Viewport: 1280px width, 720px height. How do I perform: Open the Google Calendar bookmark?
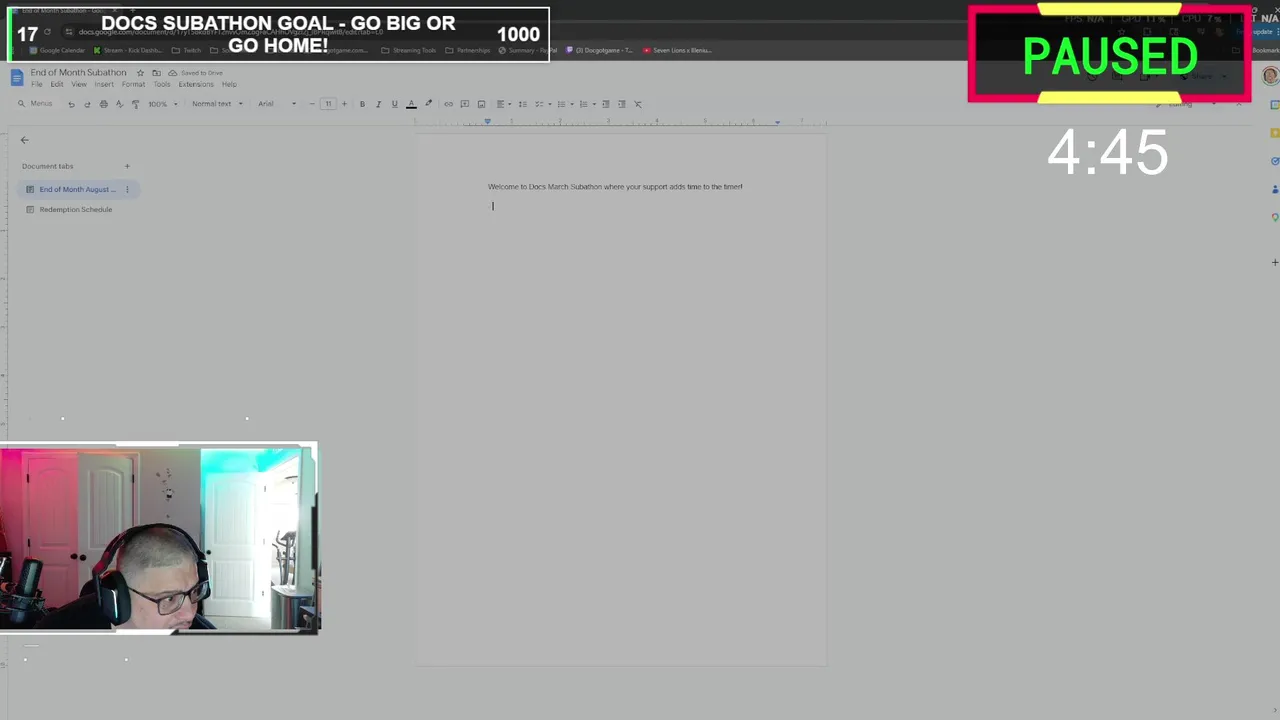(x=58, y=50)
